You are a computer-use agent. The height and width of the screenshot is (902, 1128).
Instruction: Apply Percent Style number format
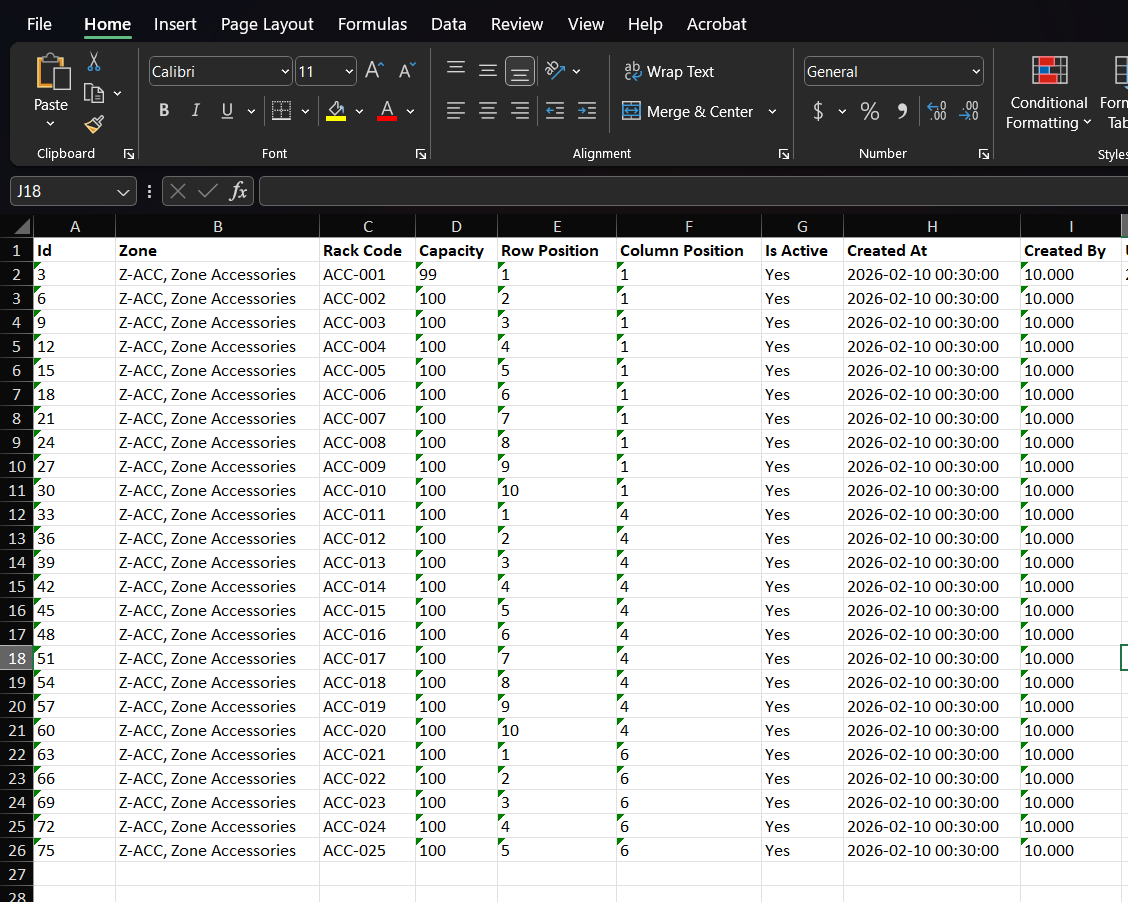point(870,111)
